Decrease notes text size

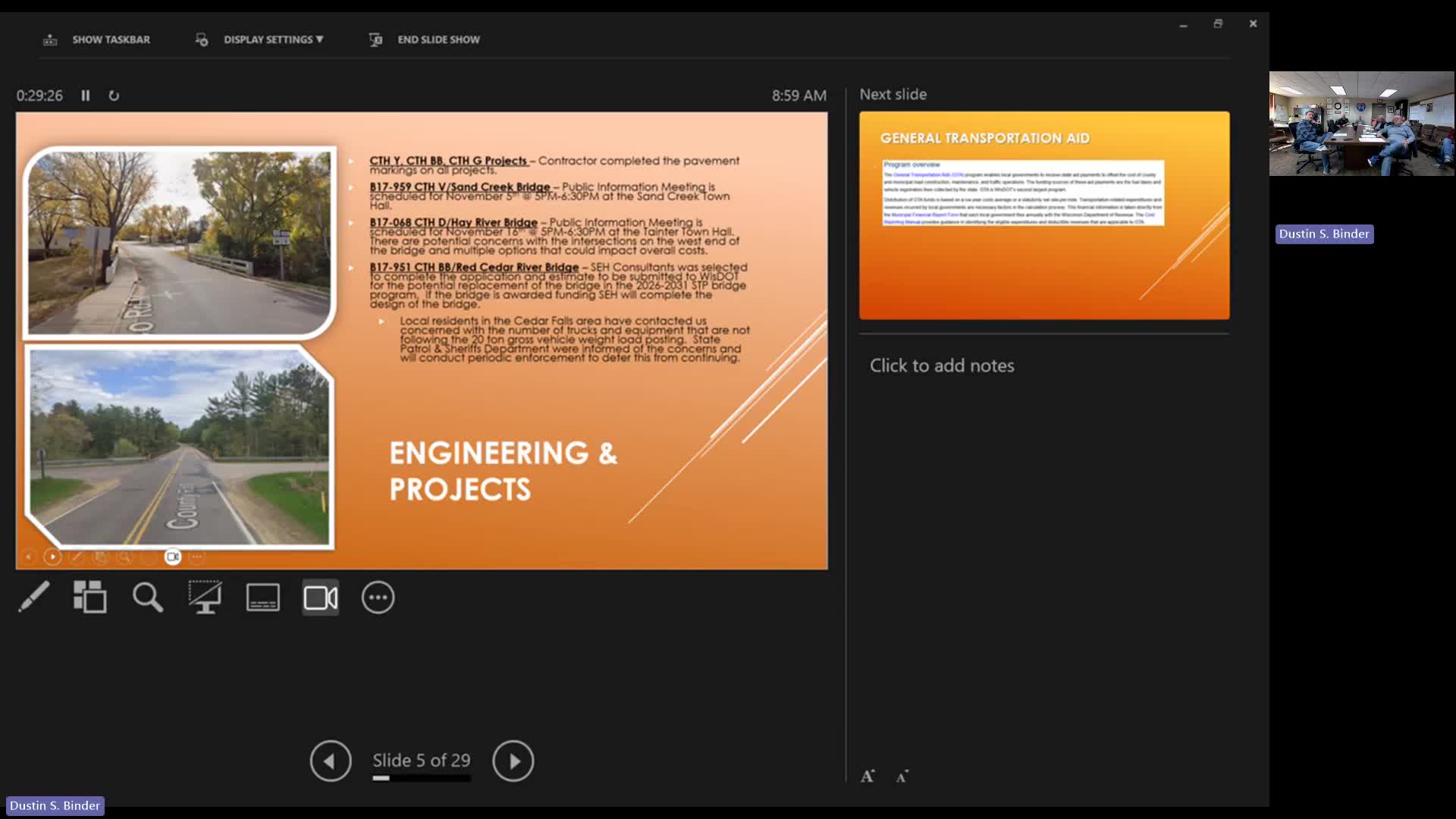(902, 776)
